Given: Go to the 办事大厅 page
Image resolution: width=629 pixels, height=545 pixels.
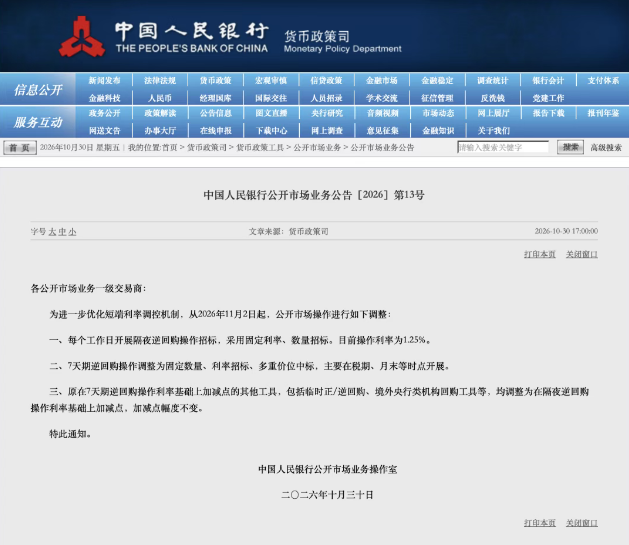Looking at the screenshot, I should click(x=160, y=131).
